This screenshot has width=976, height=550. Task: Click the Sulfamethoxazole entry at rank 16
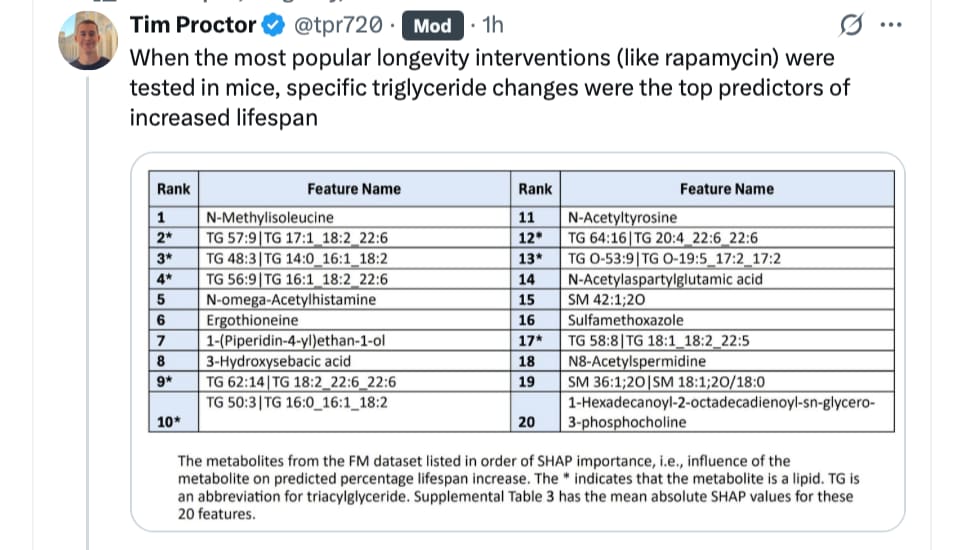click(x=626, y=320)
